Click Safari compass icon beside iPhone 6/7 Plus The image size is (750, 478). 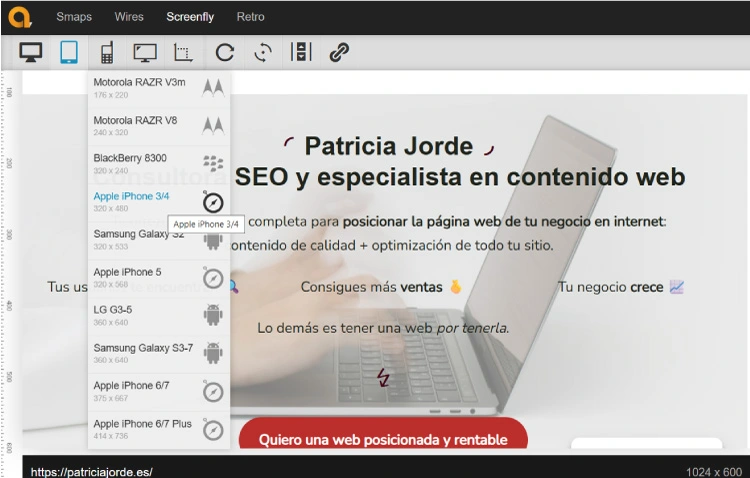pos(213,430)
